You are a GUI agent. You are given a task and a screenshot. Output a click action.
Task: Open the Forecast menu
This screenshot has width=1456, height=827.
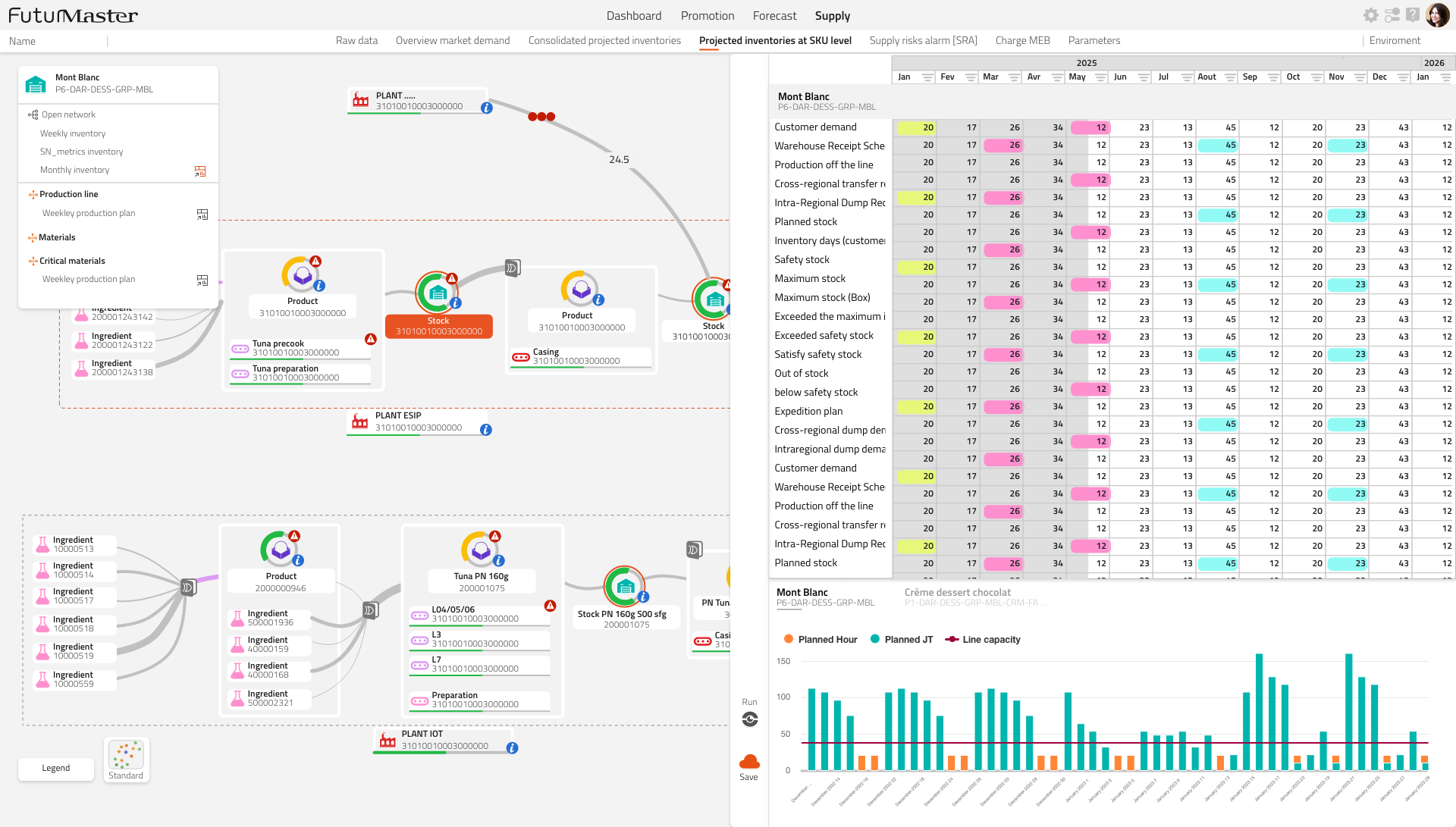(774, 16)
